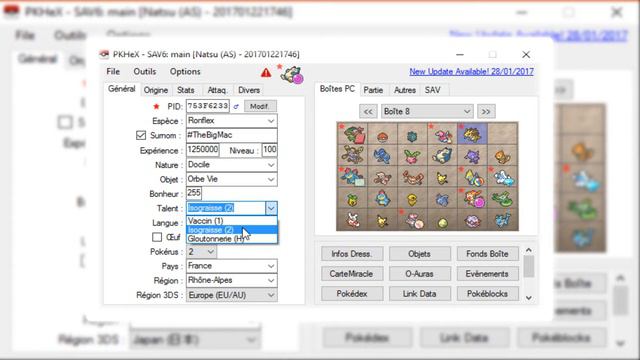The height and width of the screenshot is (360, 640).
Task: Switch to the SAV tab
Action: click(433, 90)
